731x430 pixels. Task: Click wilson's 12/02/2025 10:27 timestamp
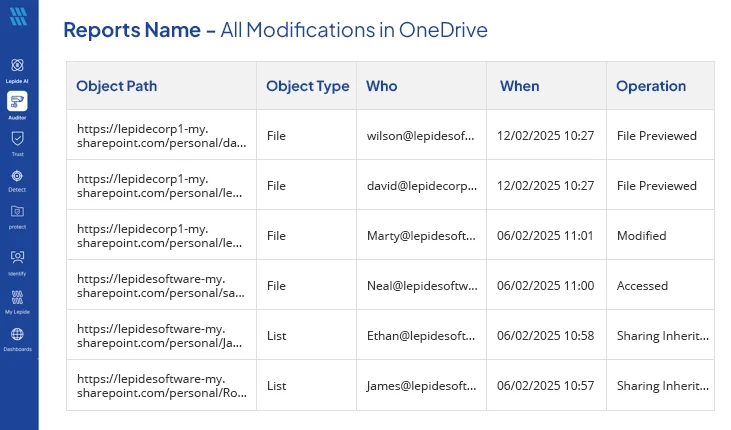tap(545, 136)
